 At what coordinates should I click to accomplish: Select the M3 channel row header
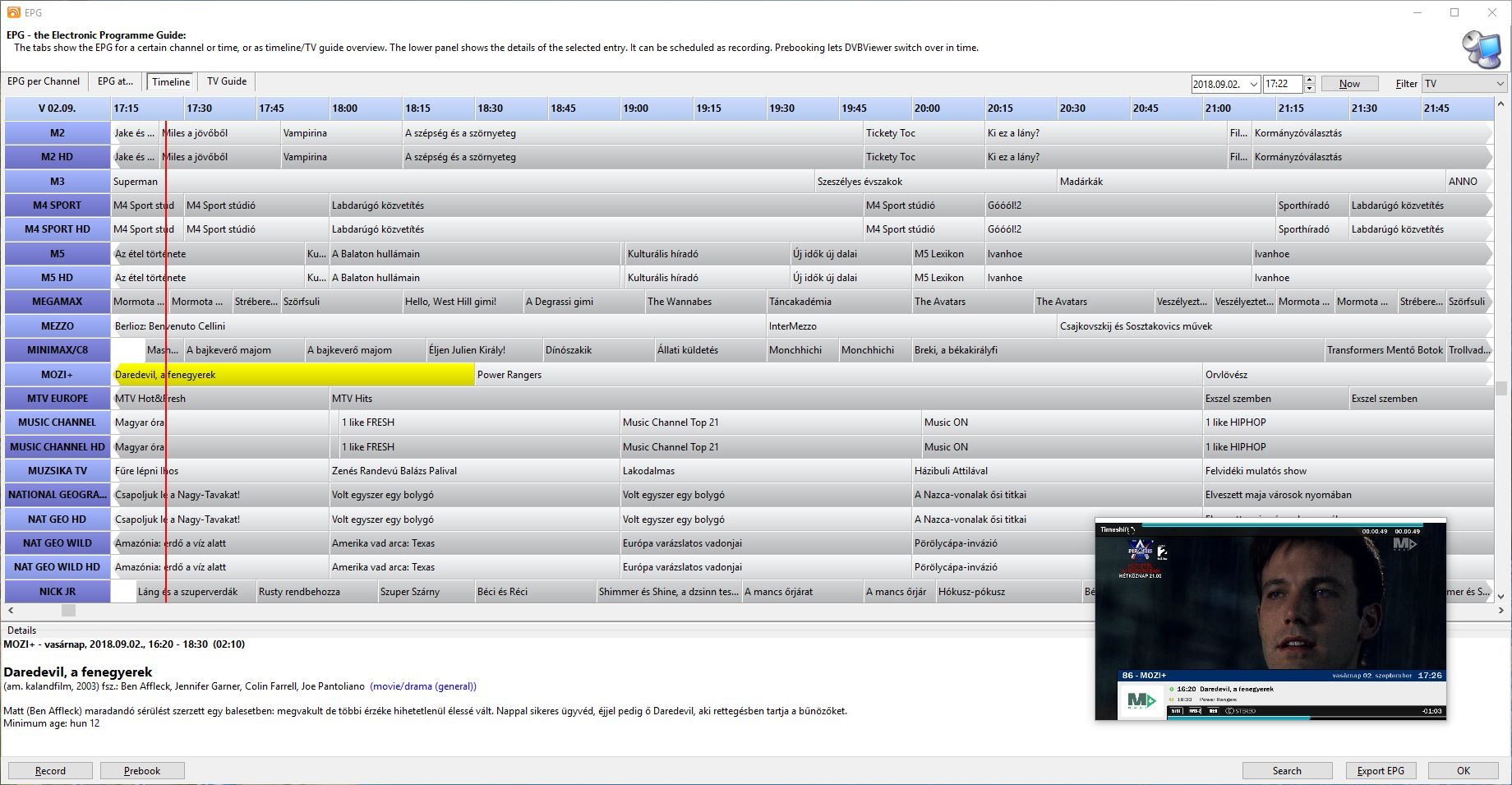pos(58,182)
